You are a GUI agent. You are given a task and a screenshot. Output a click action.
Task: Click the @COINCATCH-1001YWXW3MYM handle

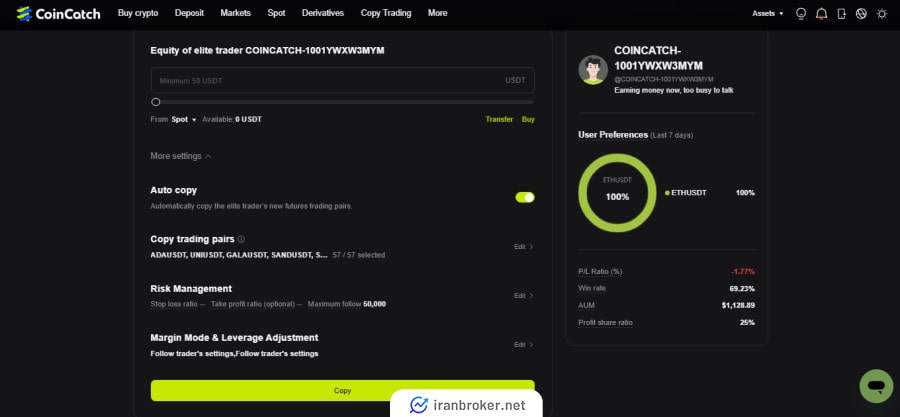[x=664, y=79]
